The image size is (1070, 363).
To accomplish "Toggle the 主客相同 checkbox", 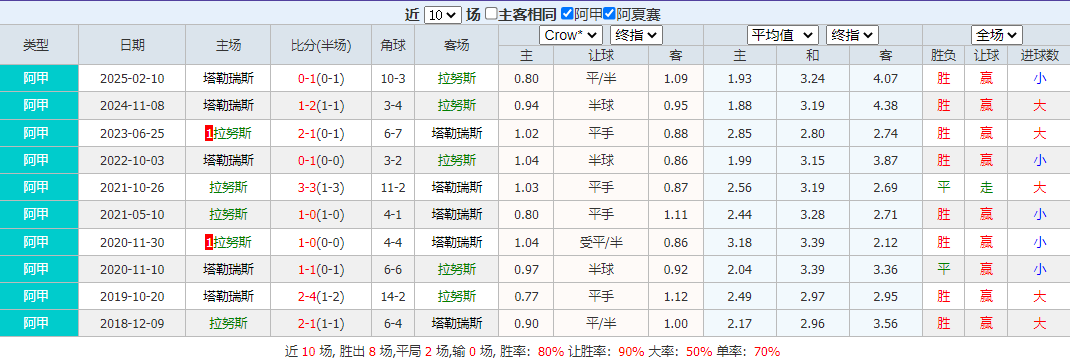I will pyautogui.click(x=491, y=14).
